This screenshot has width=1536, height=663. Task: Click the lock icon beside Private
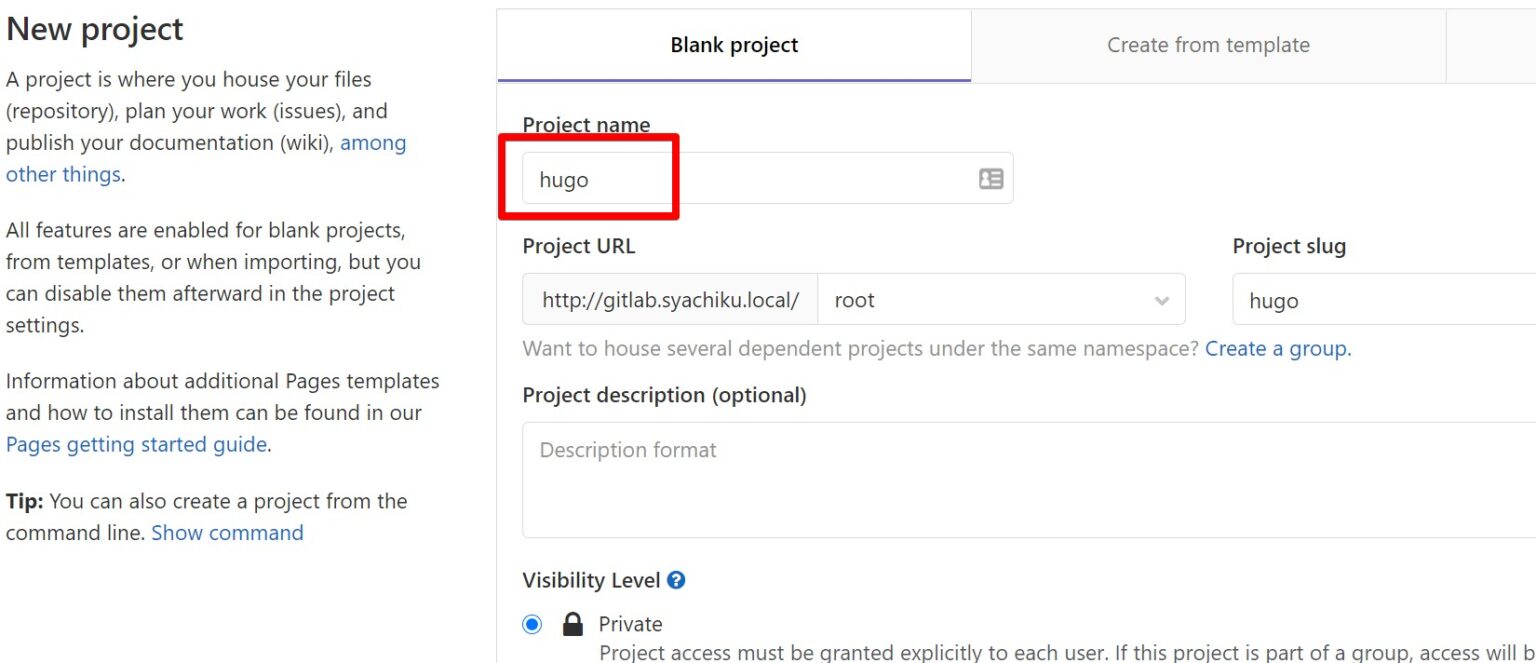click(x=572, y=623)
